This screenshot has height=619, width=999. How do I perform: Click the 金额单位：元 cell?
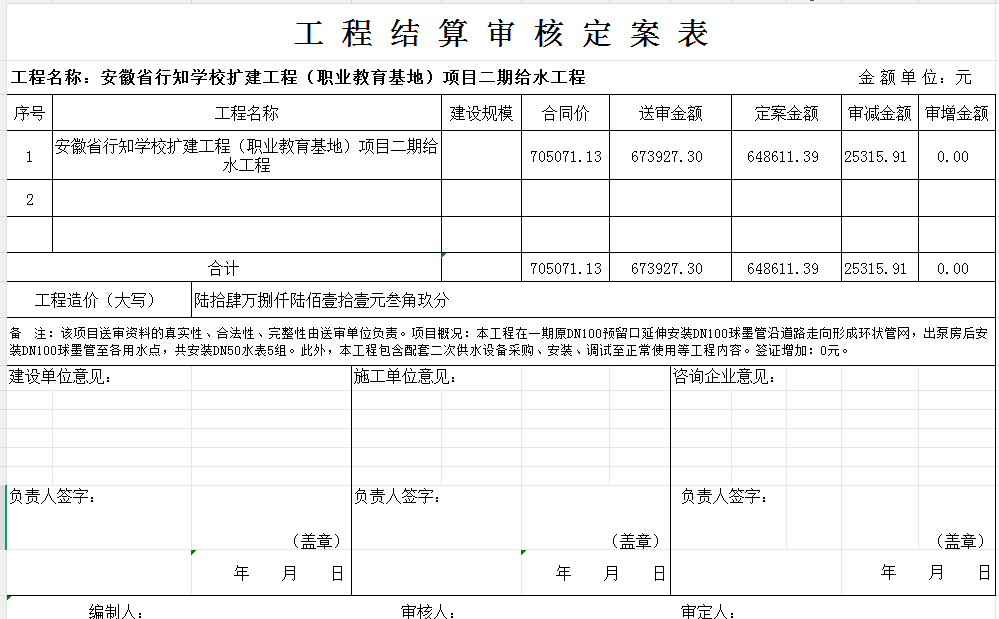click(914, 78)
